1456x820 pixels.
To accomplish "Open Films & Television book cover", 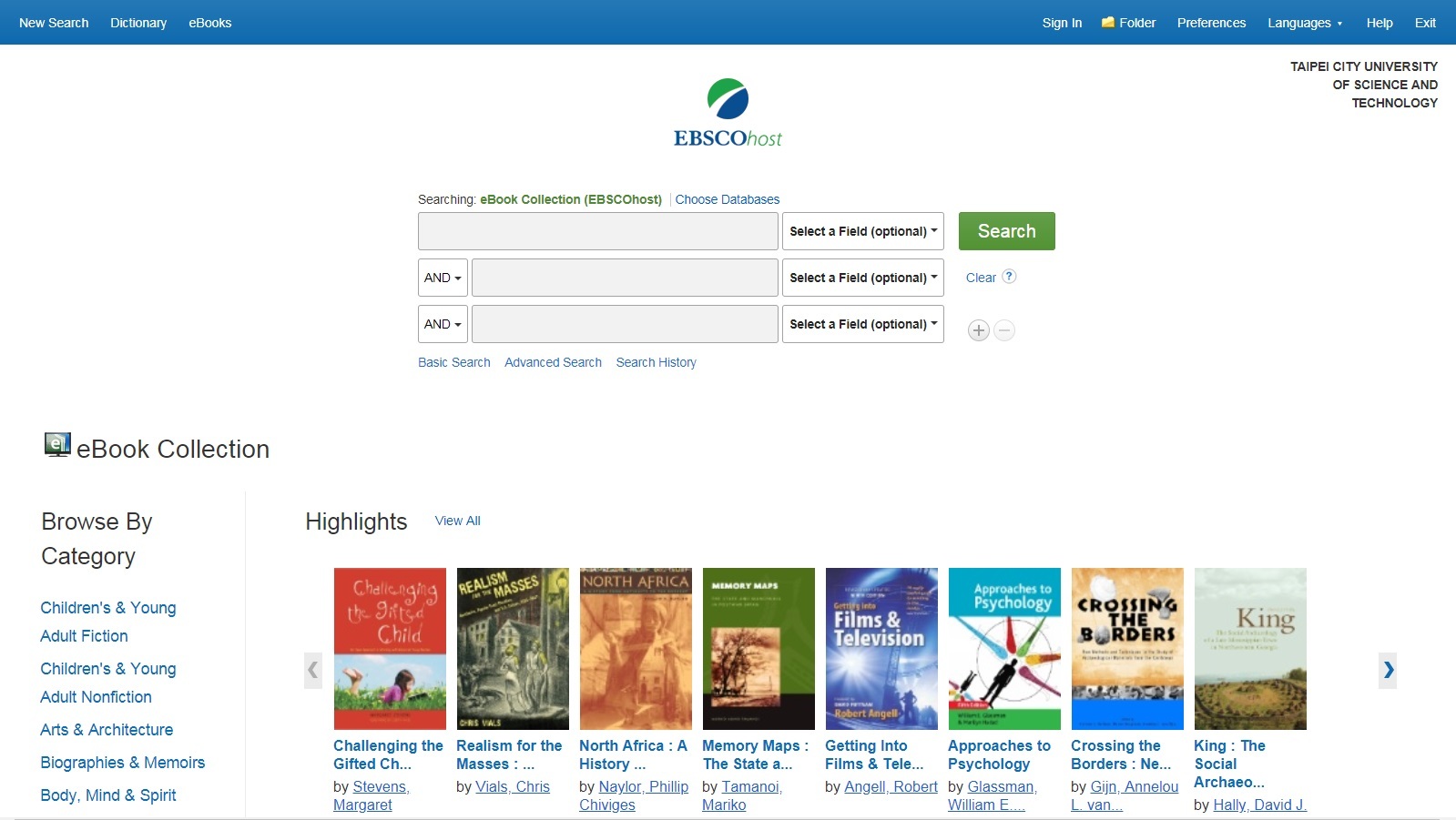I will point(881,649).
